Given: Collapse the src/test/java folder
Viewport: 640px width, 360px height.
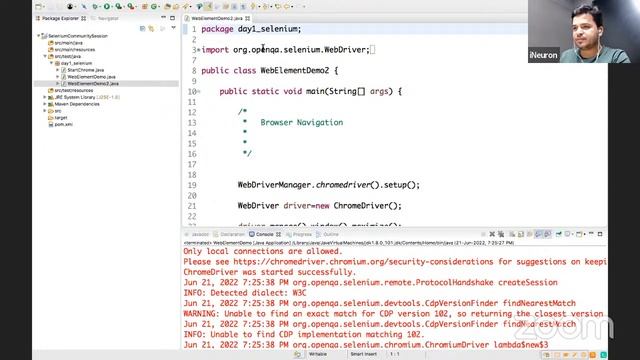Looking at the screenshot, I should [45, 56].
